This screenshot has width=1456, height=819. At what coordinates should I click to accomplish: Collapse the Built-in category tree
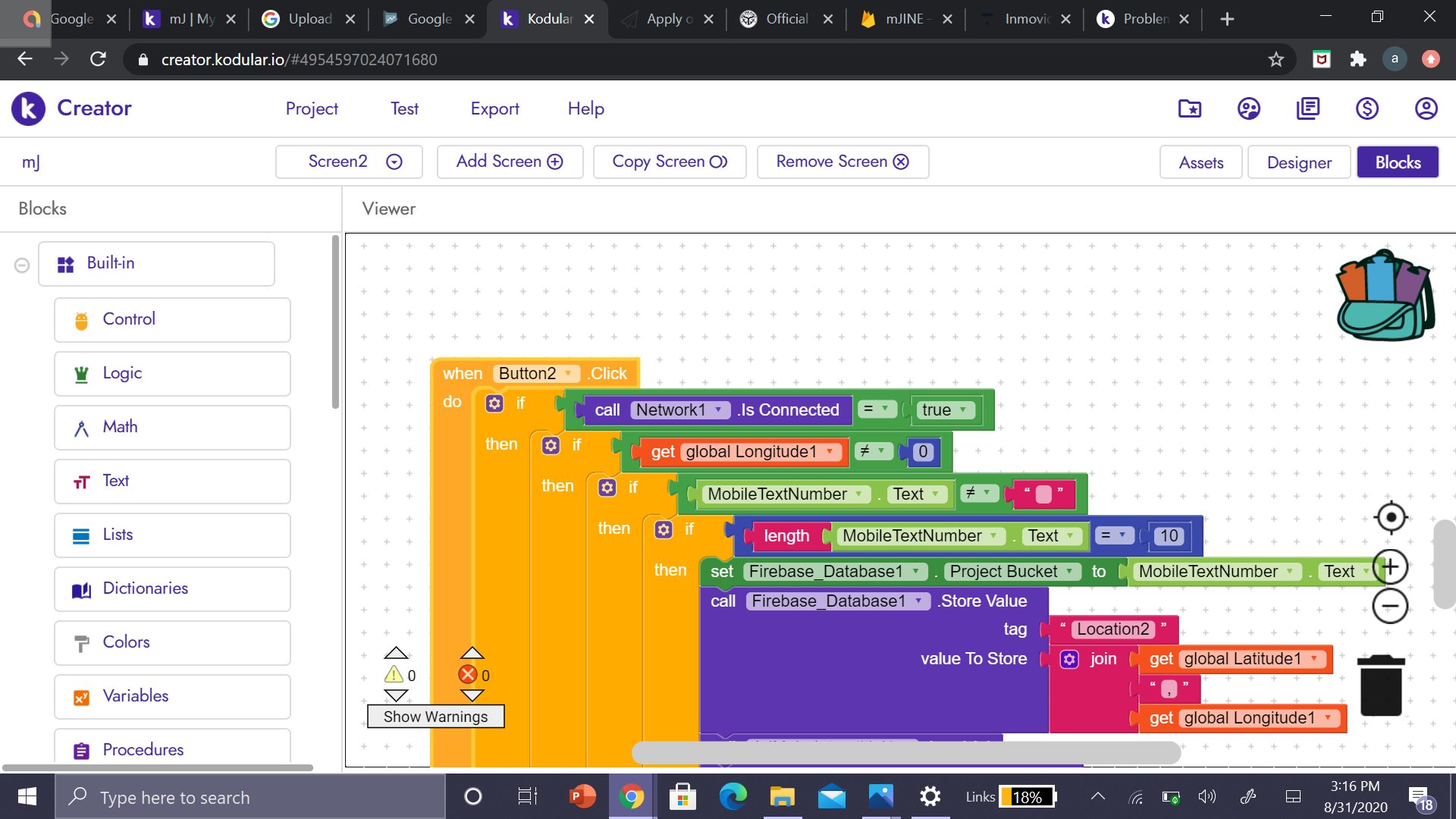(x=22, y=265)
